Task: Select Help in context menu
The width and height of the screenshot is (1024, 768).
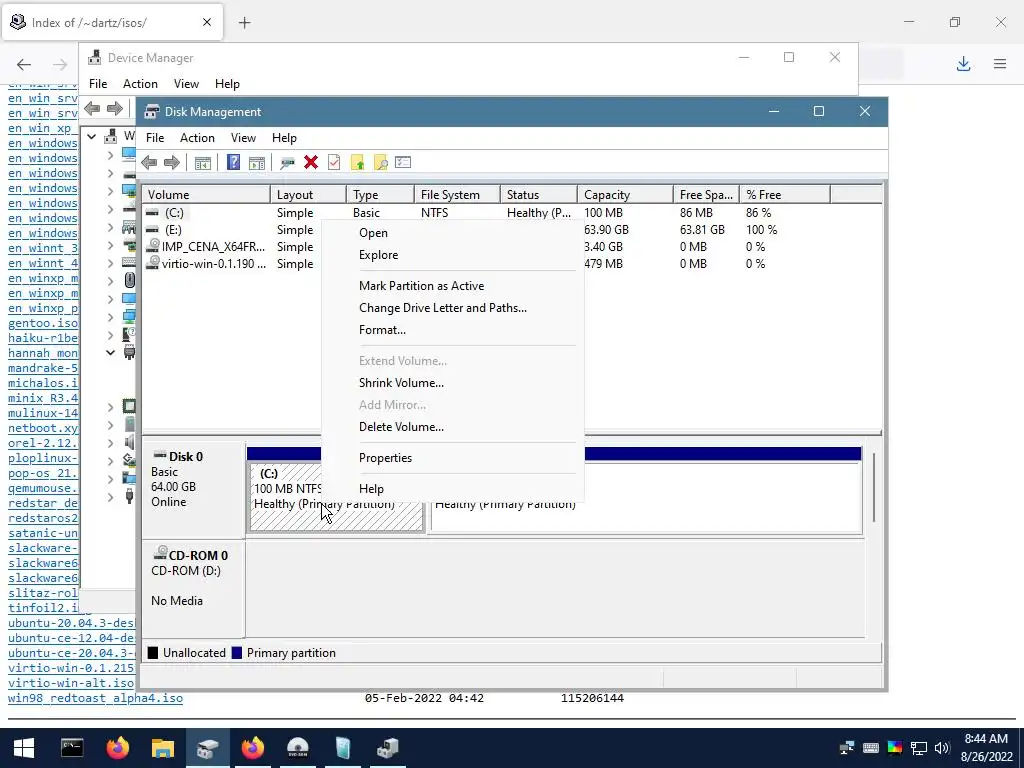Action: pyautogui.click(x=372, y=488)
